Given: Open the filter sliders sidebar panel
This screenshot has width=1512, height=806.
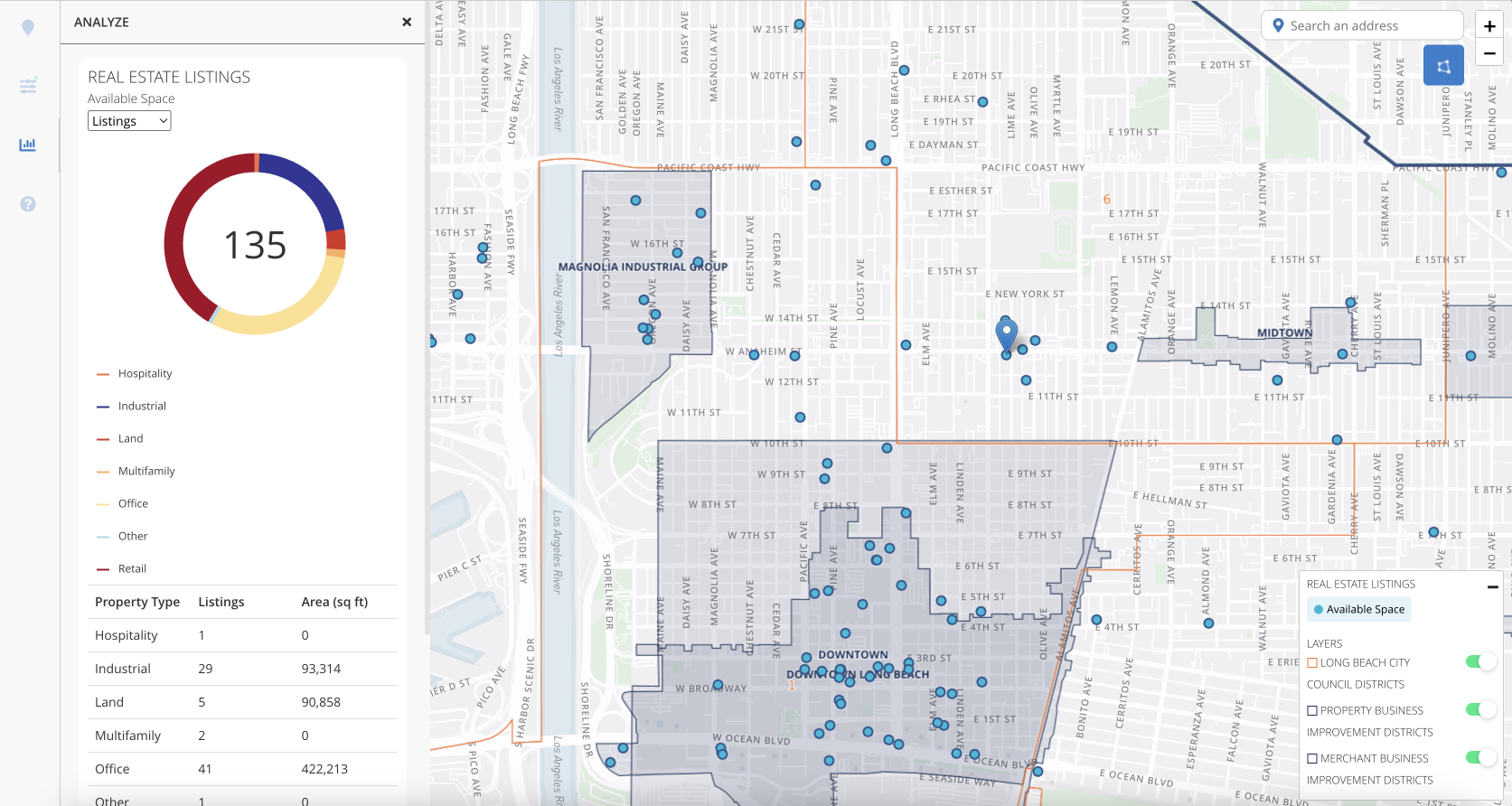Looking at the screenshot, I should [28, 86].
